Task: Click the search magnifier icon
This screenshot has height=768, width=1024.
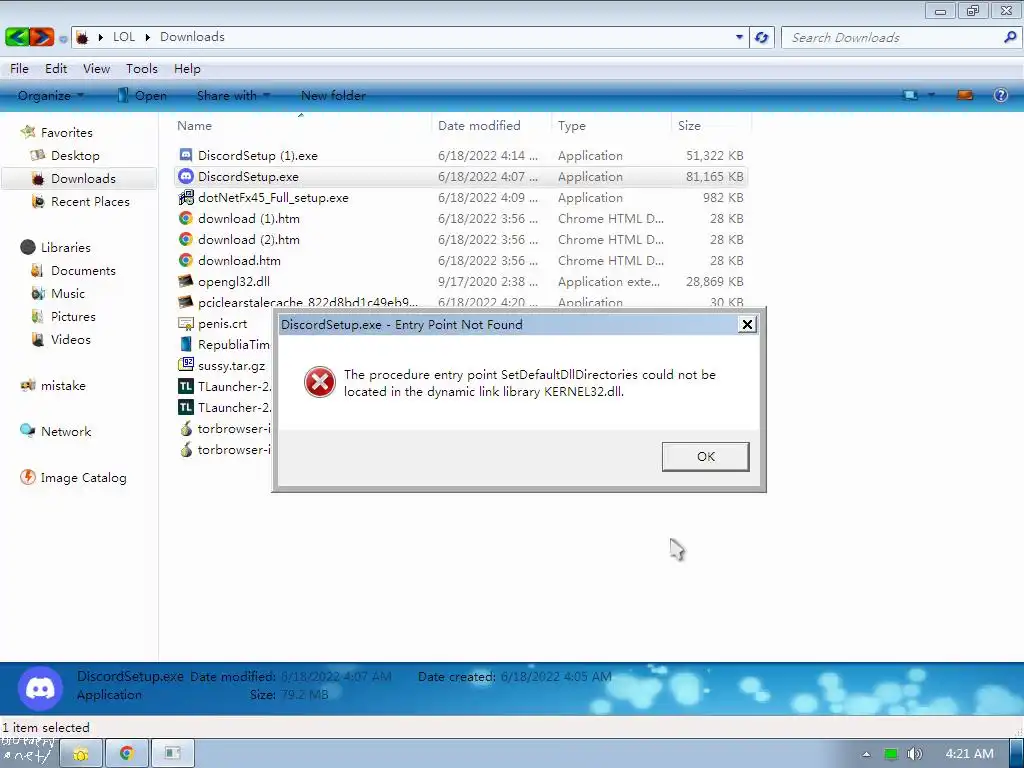Action: (x=1010, y=37)
